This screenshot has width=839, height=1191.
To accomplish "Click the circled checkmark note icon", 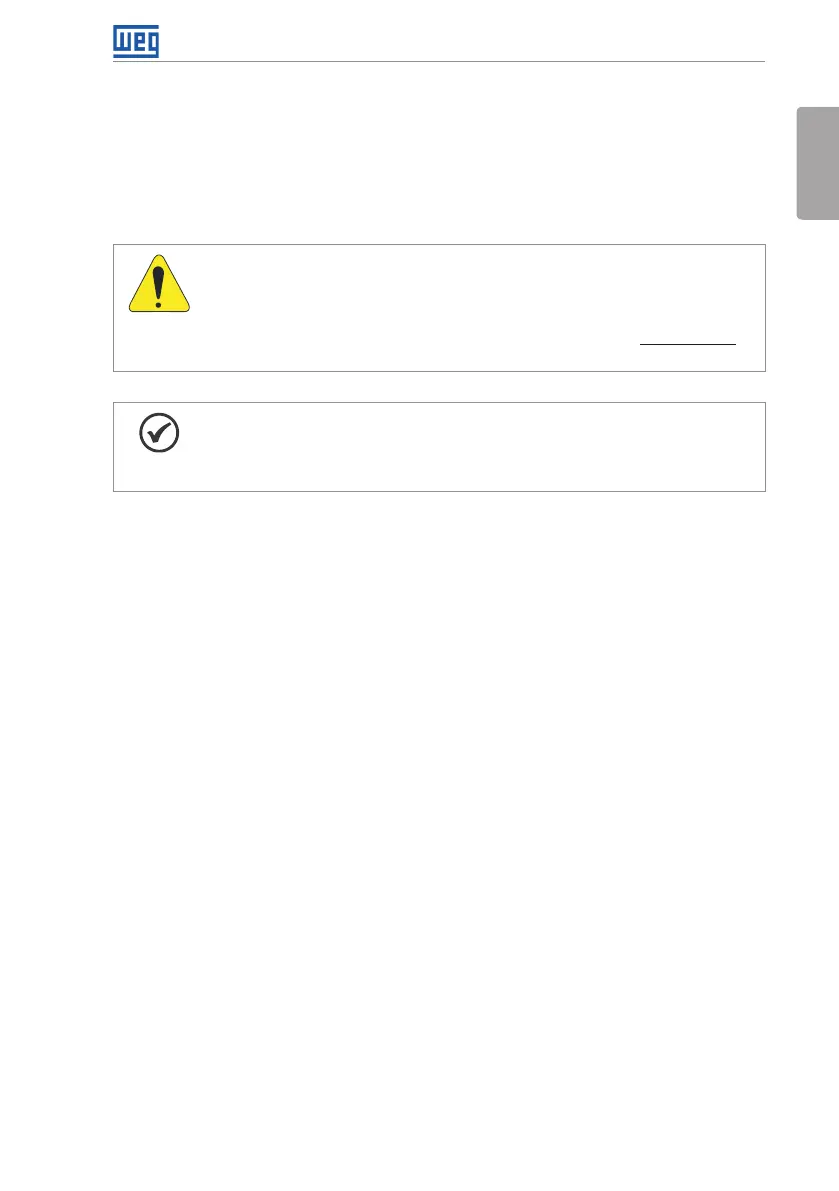I will pyautogui.click(x=159, y=433).
